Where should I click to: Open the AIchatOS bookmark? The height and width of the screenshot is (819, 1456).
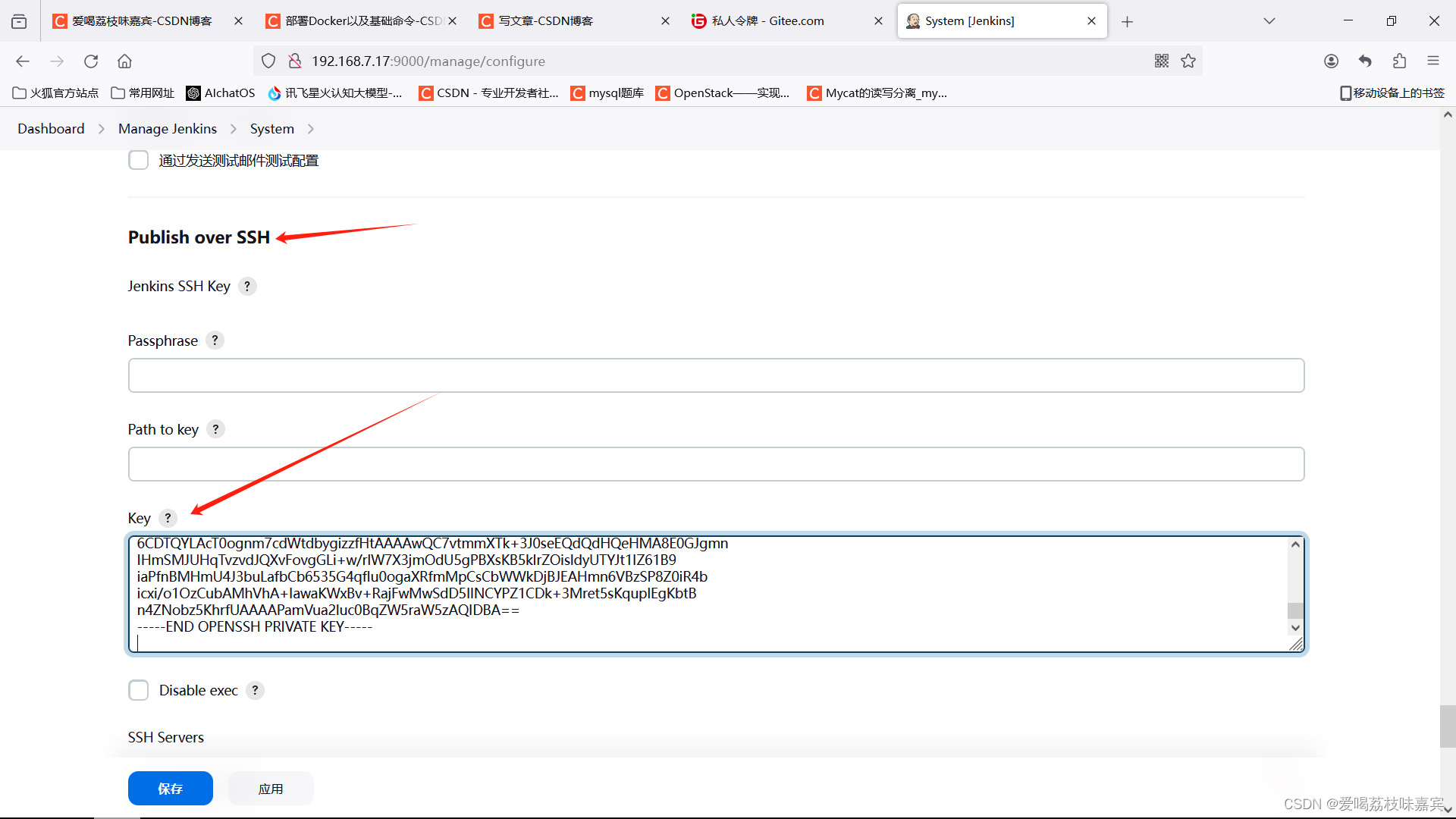pyautogui.click(x=221, y=93)
